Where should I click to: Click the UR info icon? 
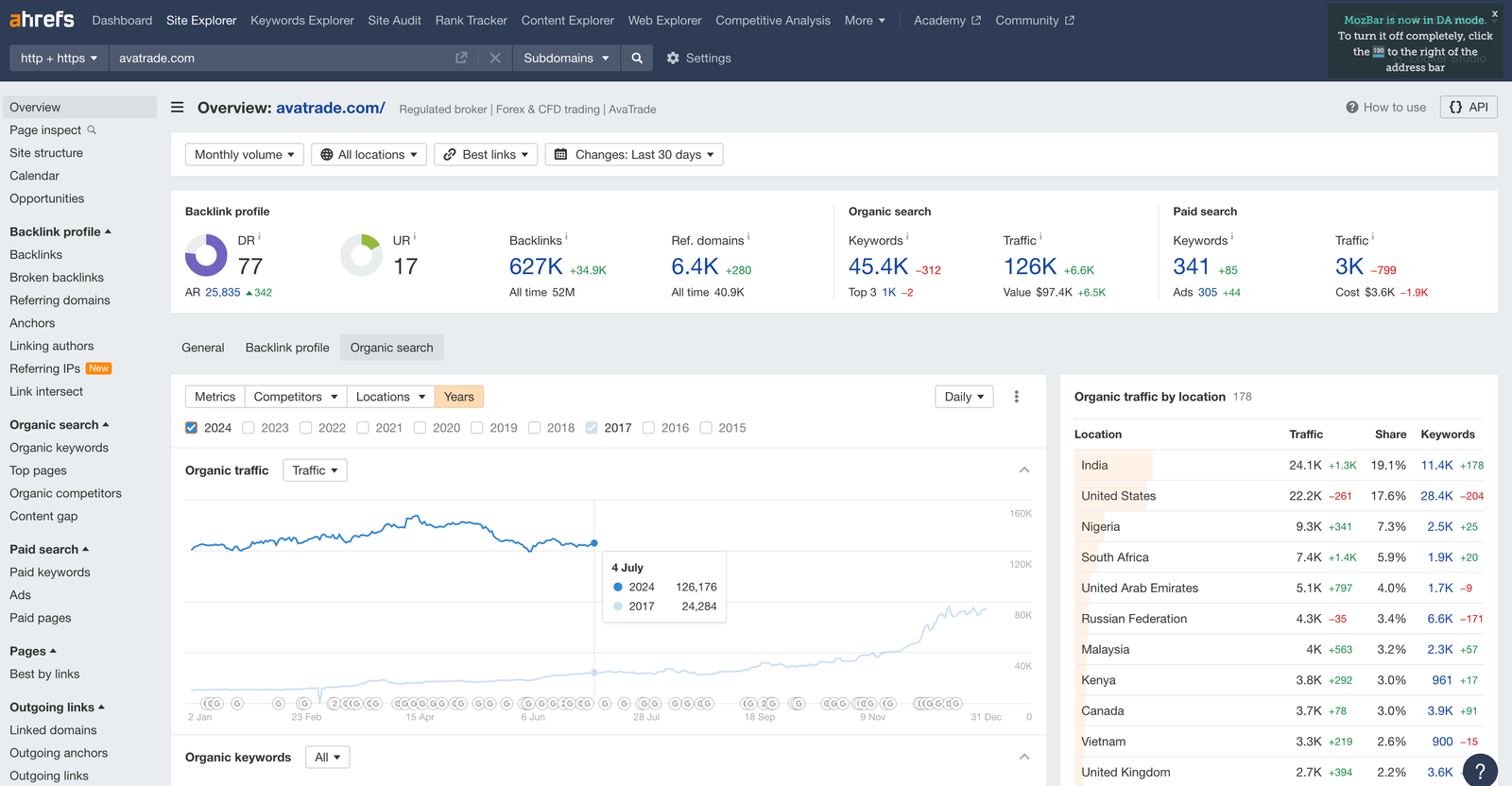point(415,237)
